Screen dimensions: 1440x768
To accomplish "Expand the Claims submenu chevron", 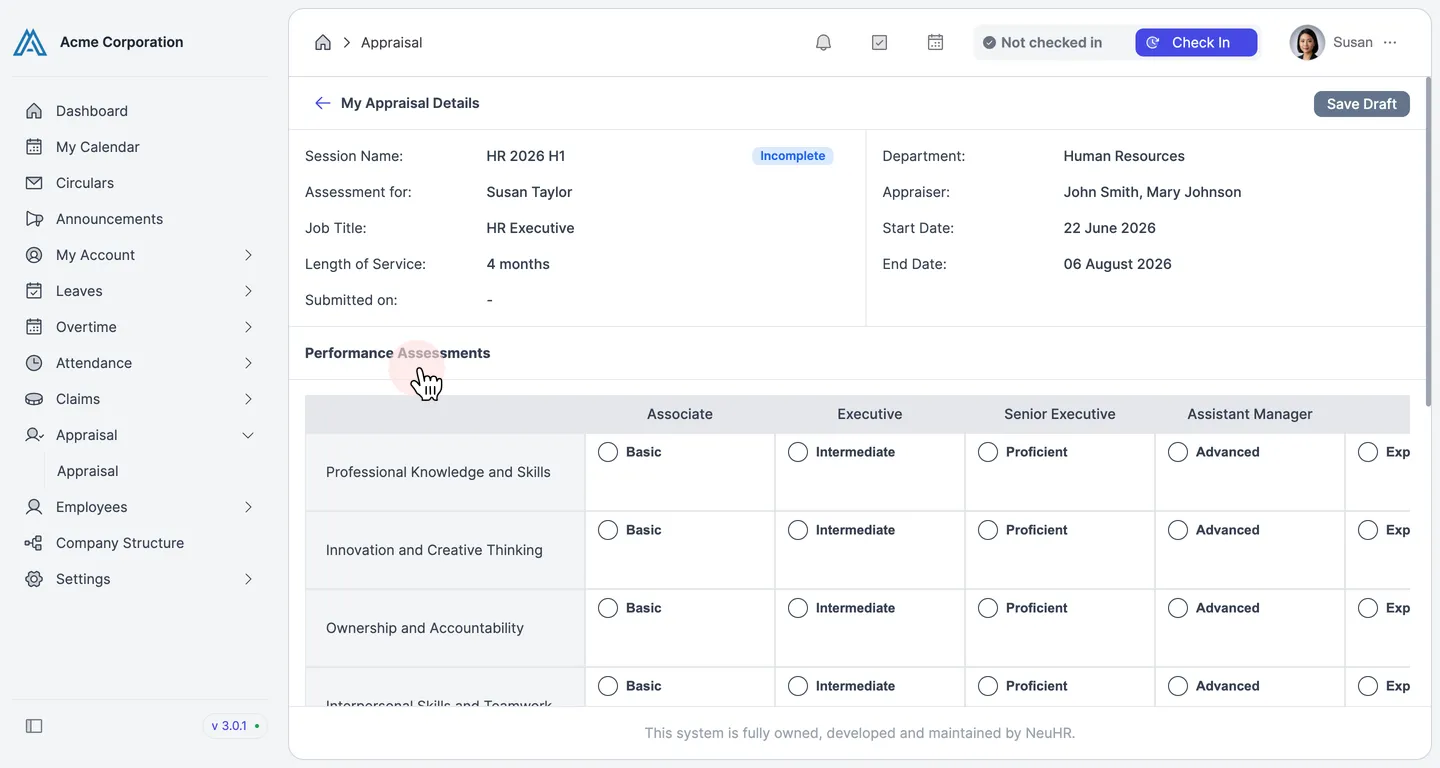I will click(x=248, y=399).
